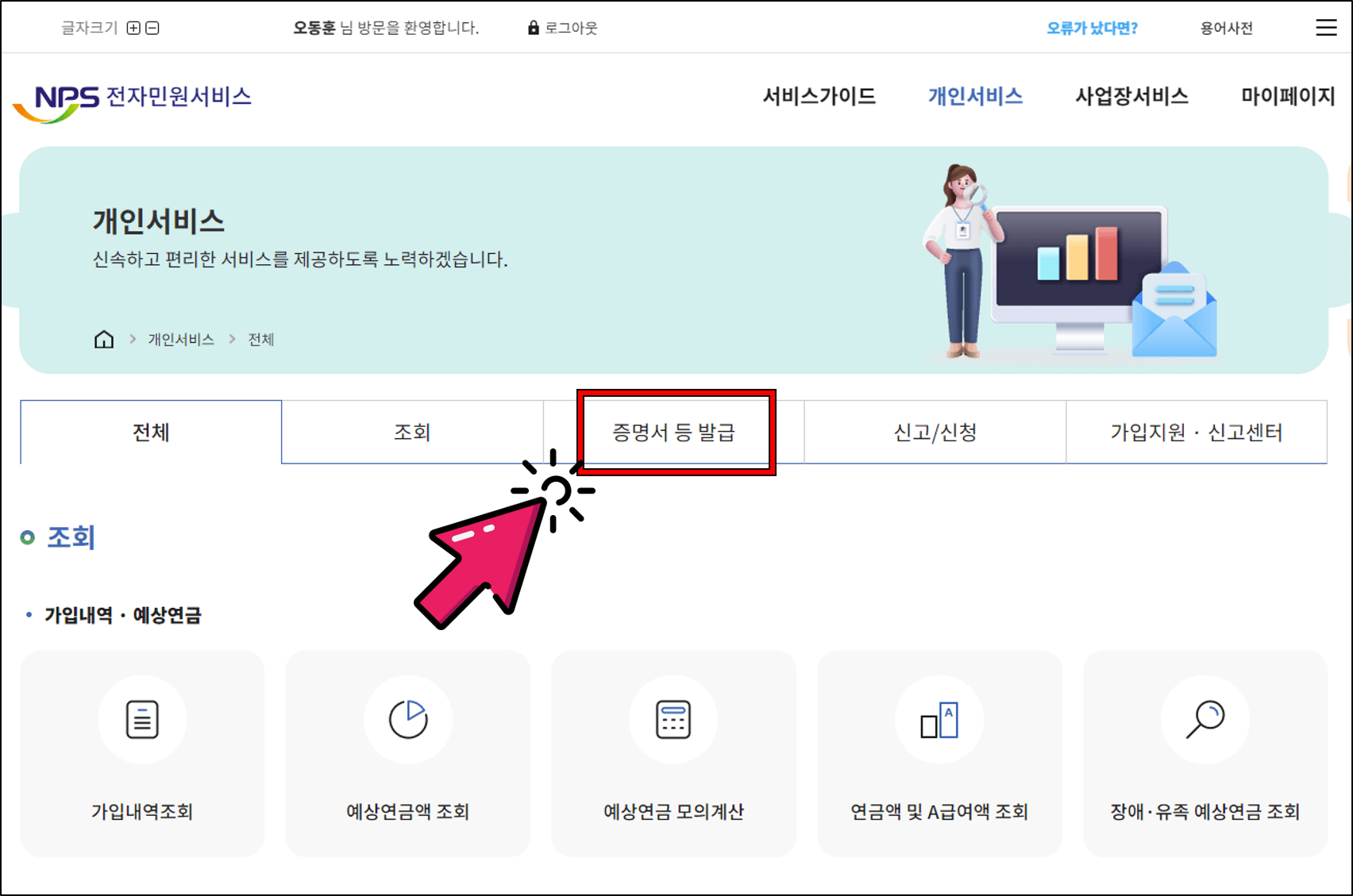Click the calculator icon for 예상연금 모의계산
Screen dimensions: 1353x896
click(x=673, y=720)
